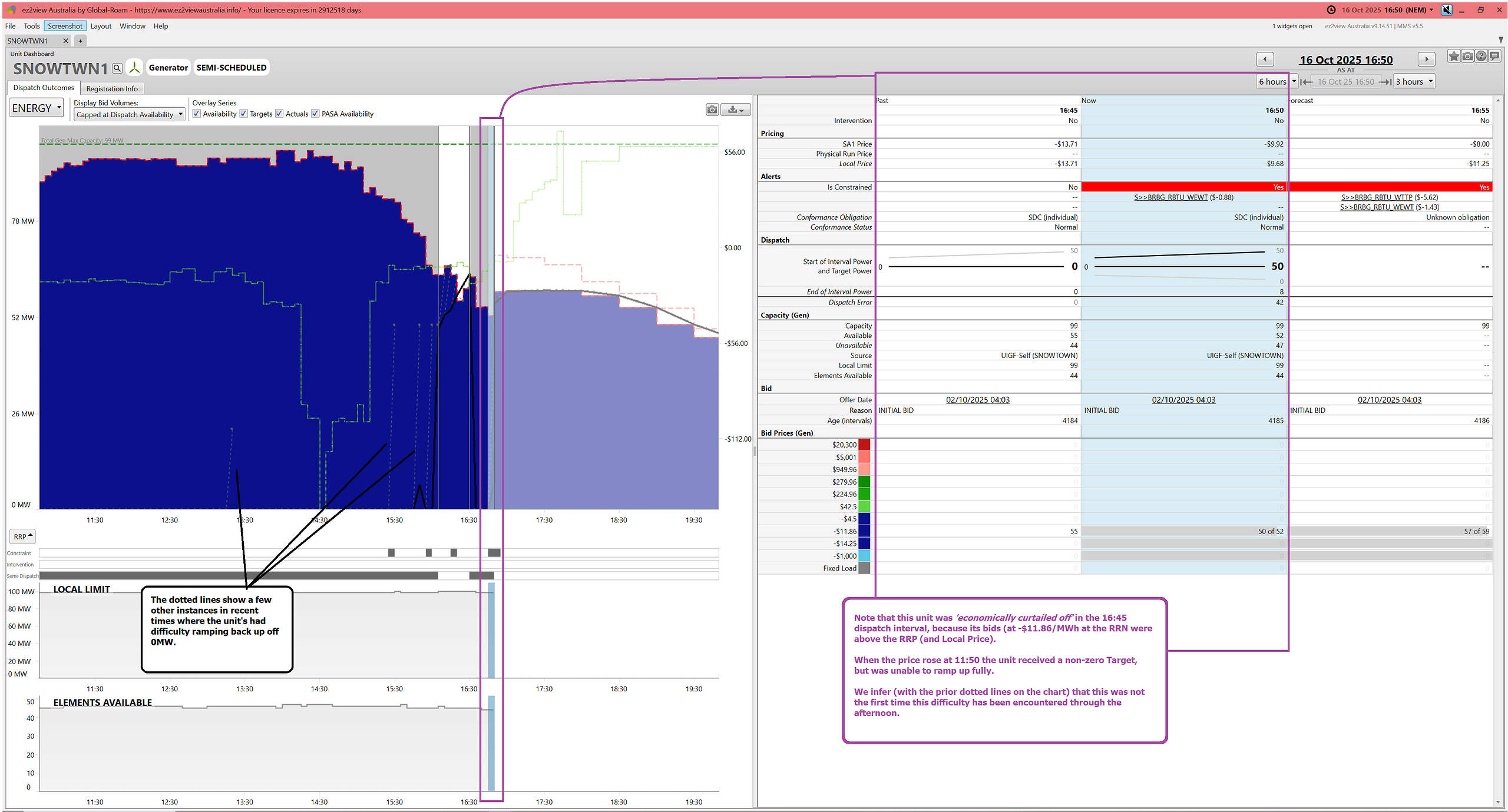Open the comments speech bubble icon
This screenshot has height=812, width=1508.
pyautogui.click(x=1494, y=57)
